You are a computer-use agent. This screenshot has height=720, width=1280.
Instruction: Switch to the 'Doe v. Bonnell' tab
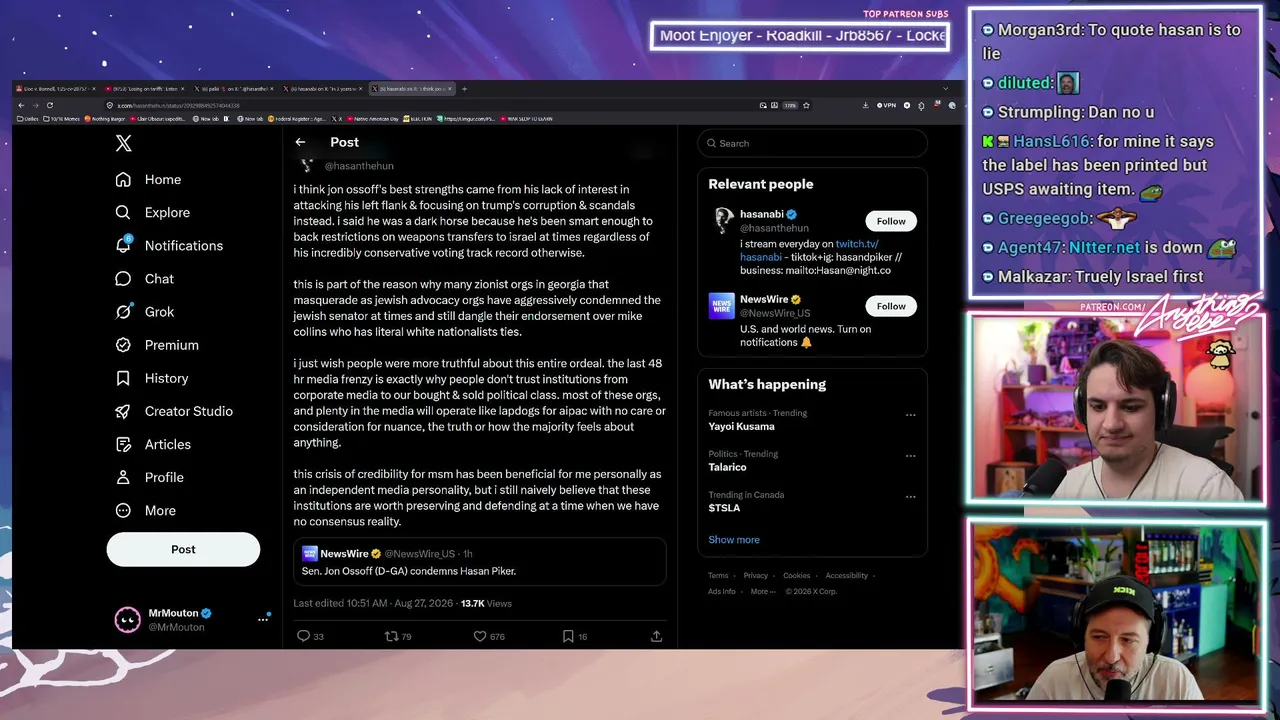(54, 89)
